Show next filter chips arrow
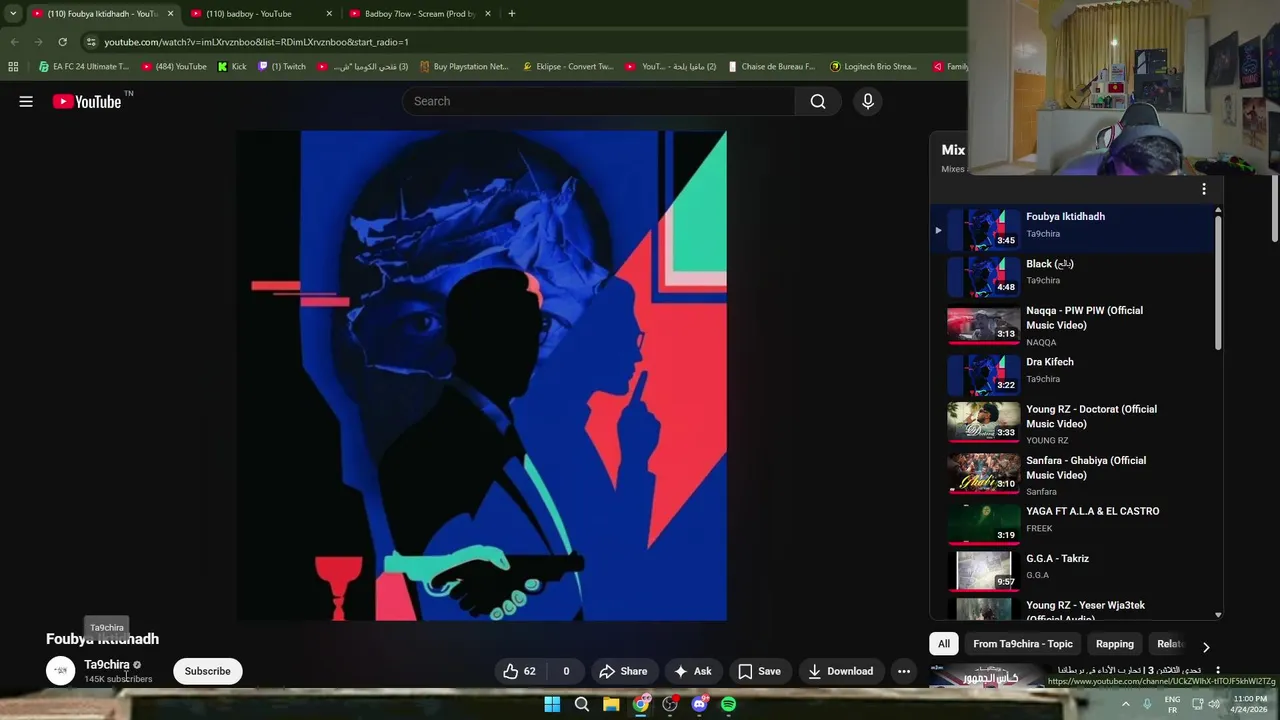Screen dimensions: 1280x720 tap(1206, 646)
